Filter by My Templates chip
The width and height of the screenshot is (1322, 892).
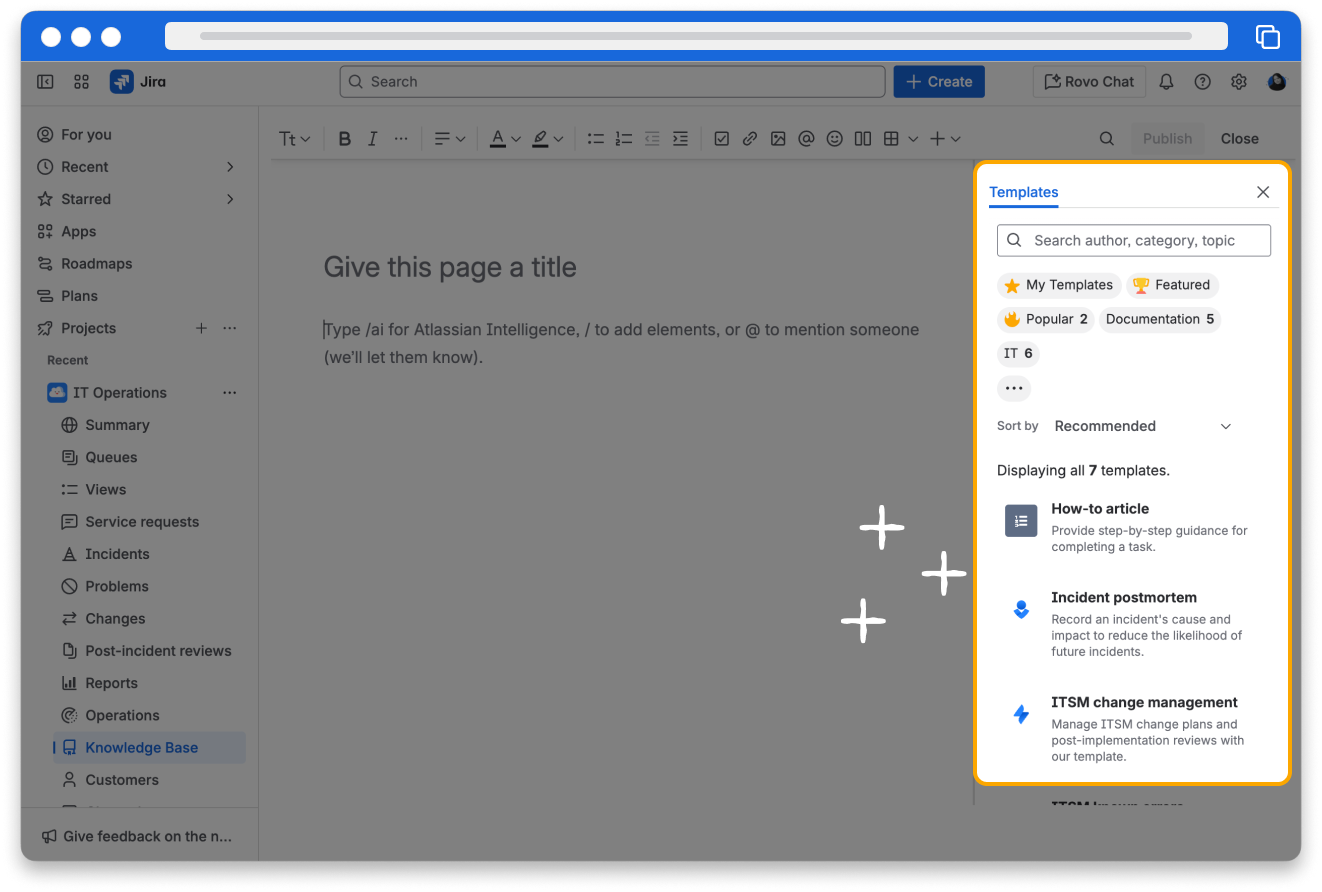coord(1059,285)
